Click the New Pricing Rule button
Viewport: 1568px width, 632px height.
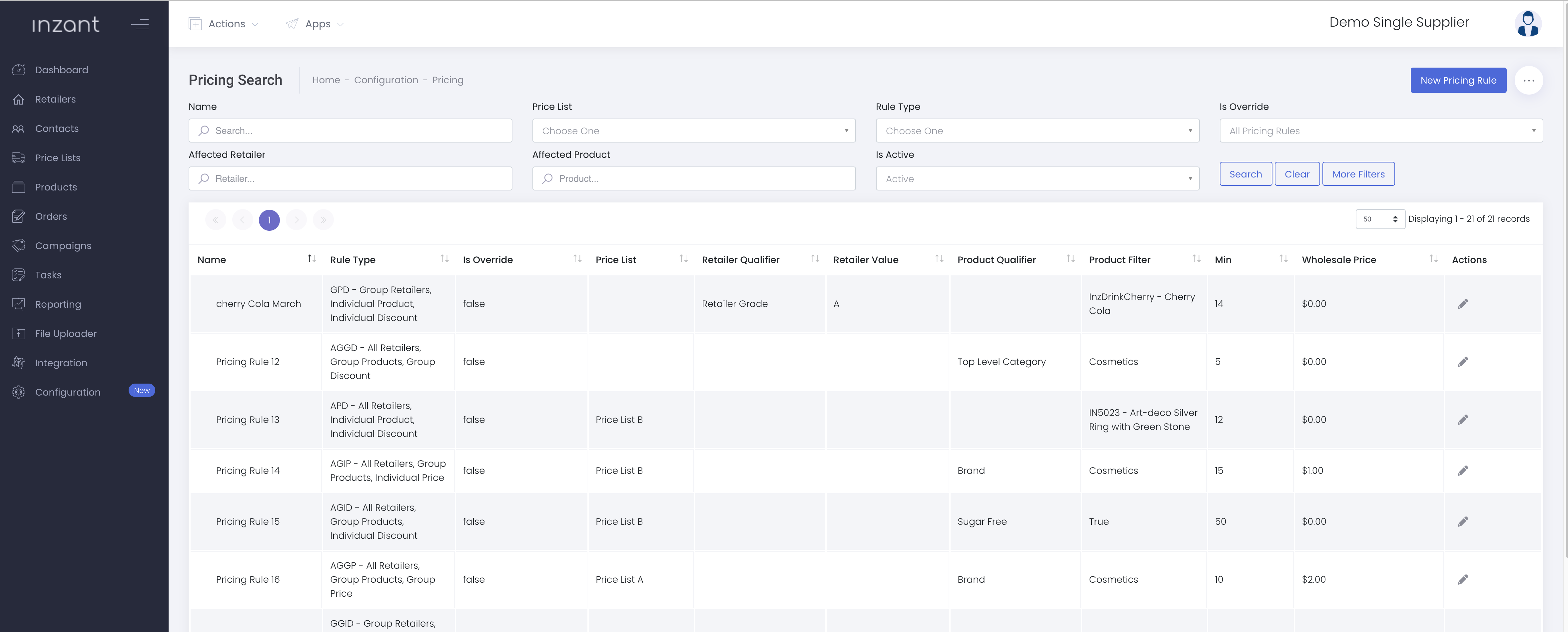tap(1458, 80)
